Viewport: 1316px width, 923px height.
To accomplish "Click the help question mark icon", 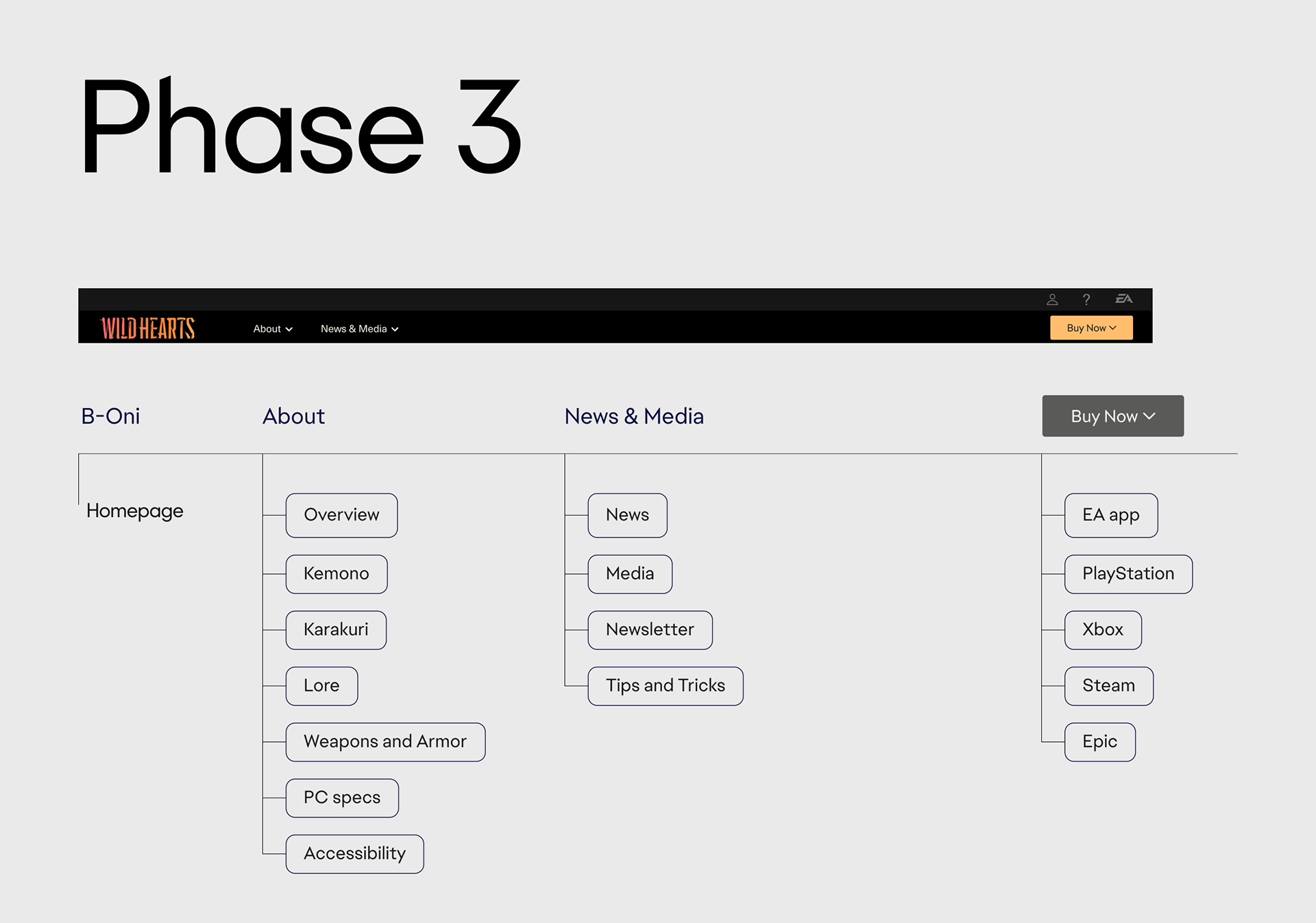I will point(1086,299).
